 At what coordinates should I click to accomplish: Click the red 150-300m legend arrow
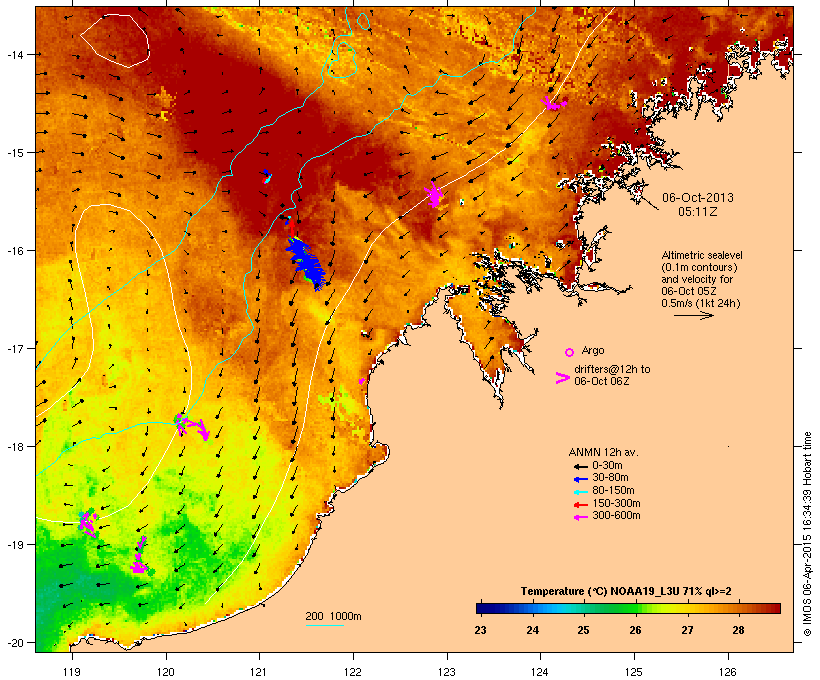coord(580,505)
